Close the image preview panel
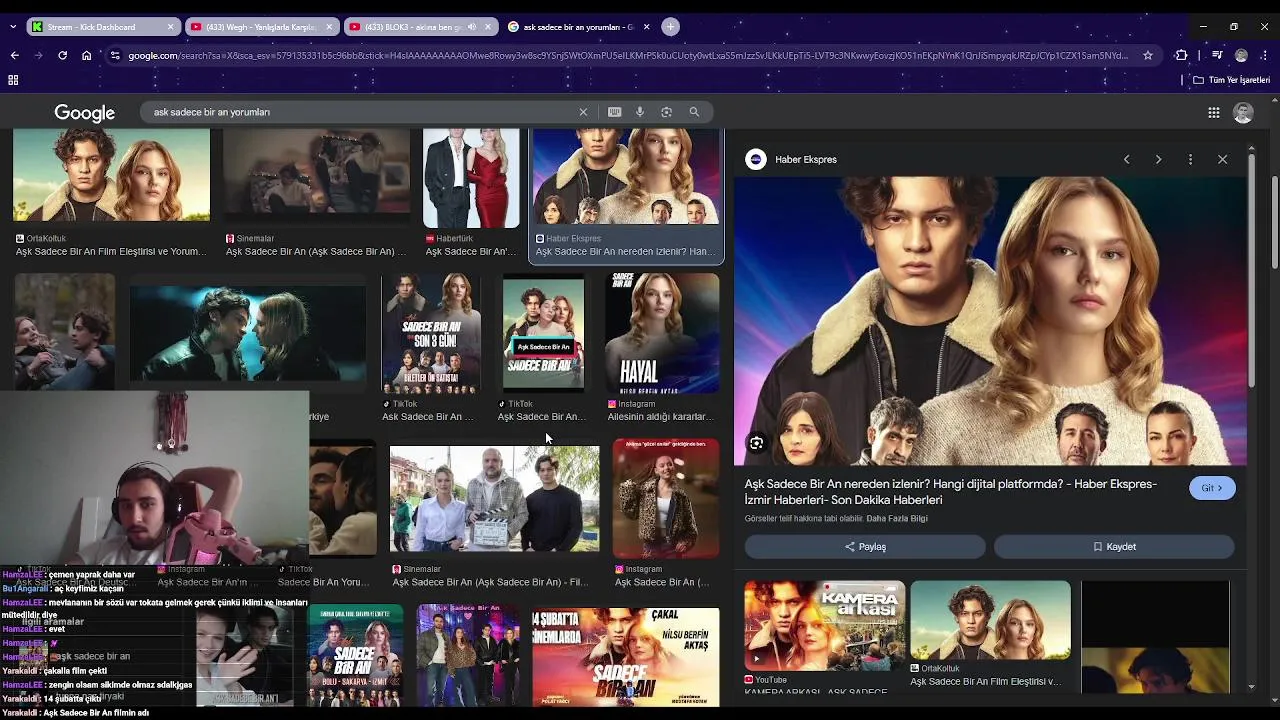 tap(1222, 159)
